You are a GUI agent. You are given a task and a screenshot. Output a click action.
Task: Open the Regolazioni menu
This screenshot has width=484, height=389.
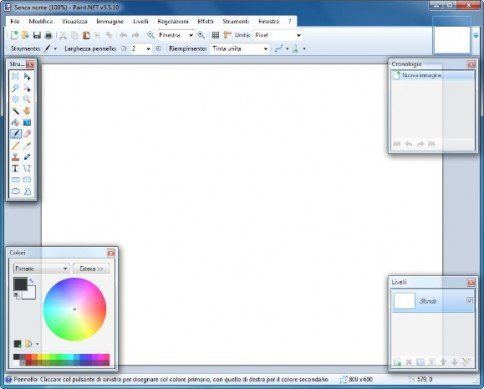173,21
